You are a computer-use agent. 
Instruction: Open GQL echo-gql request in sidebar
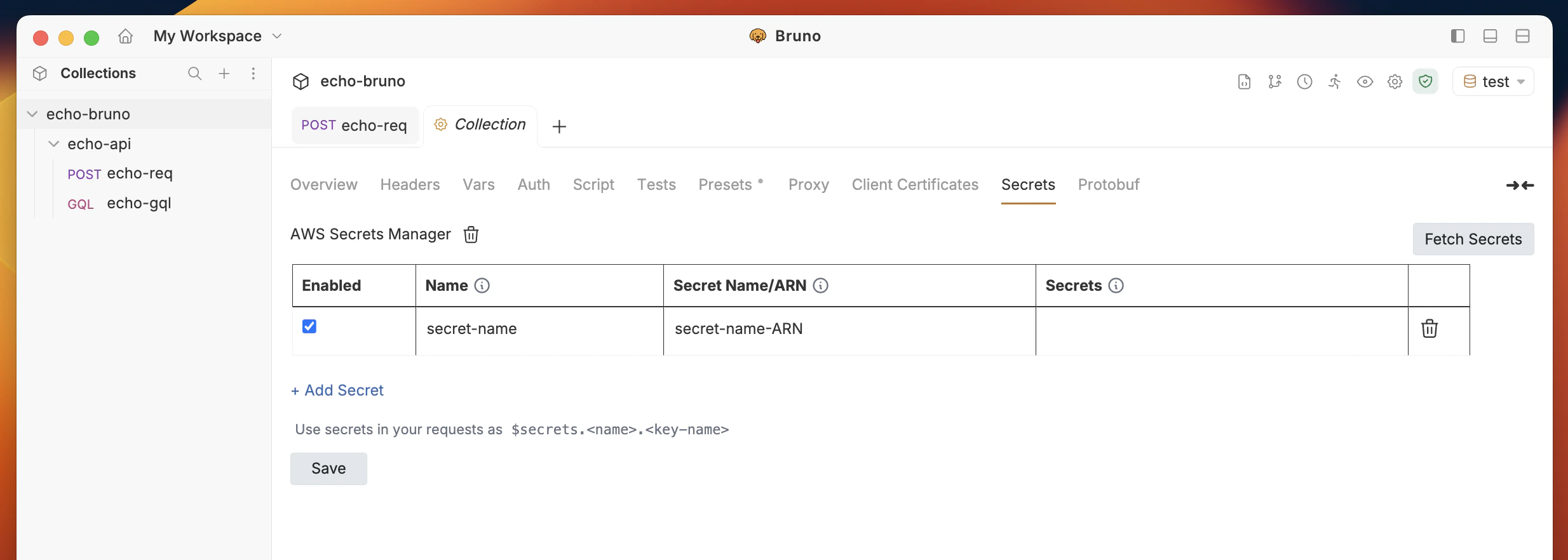pyautogui.click(x=119, y=203)
